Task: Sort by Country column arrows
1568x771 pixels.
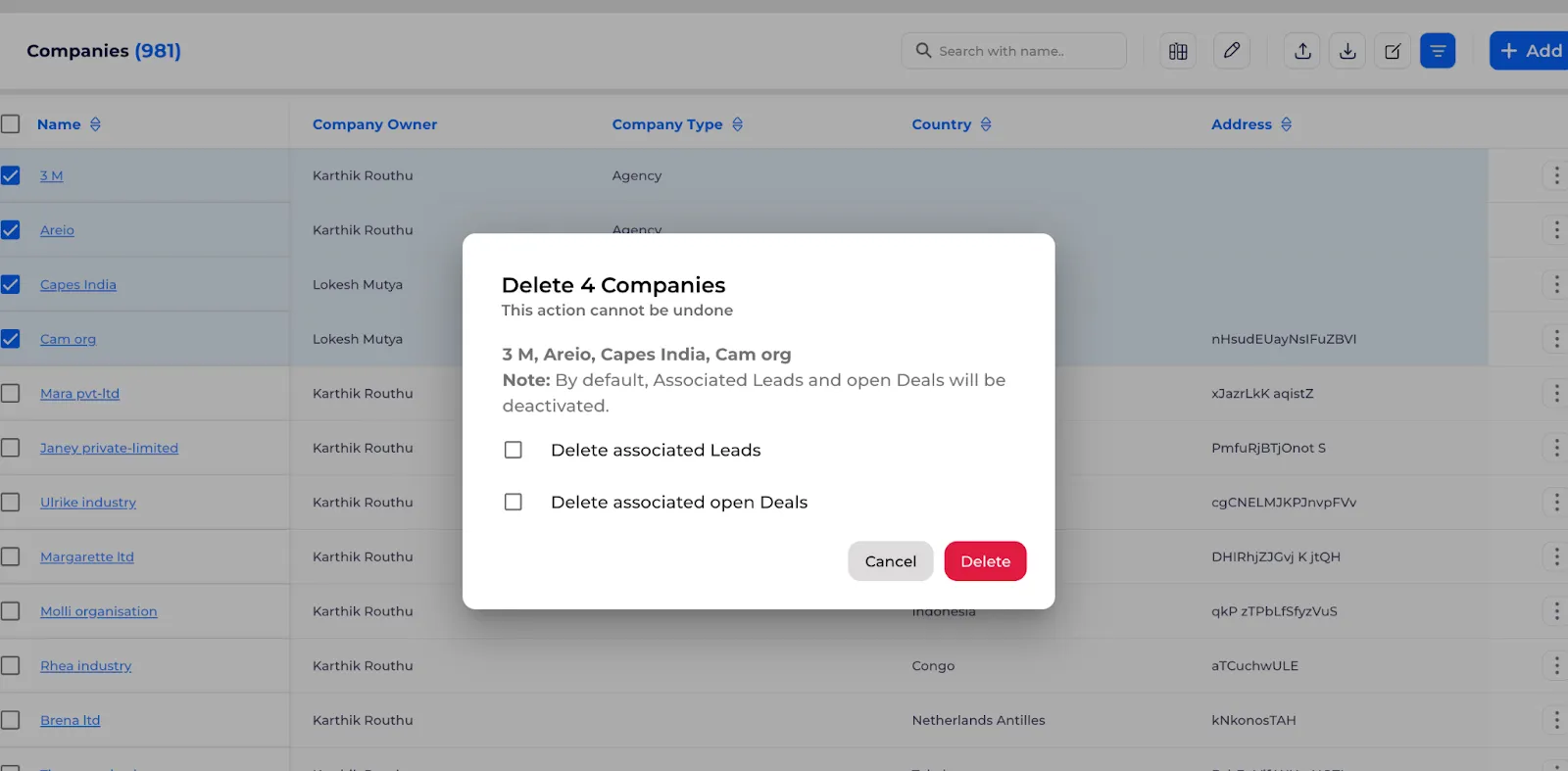Action: pos(986,124)
